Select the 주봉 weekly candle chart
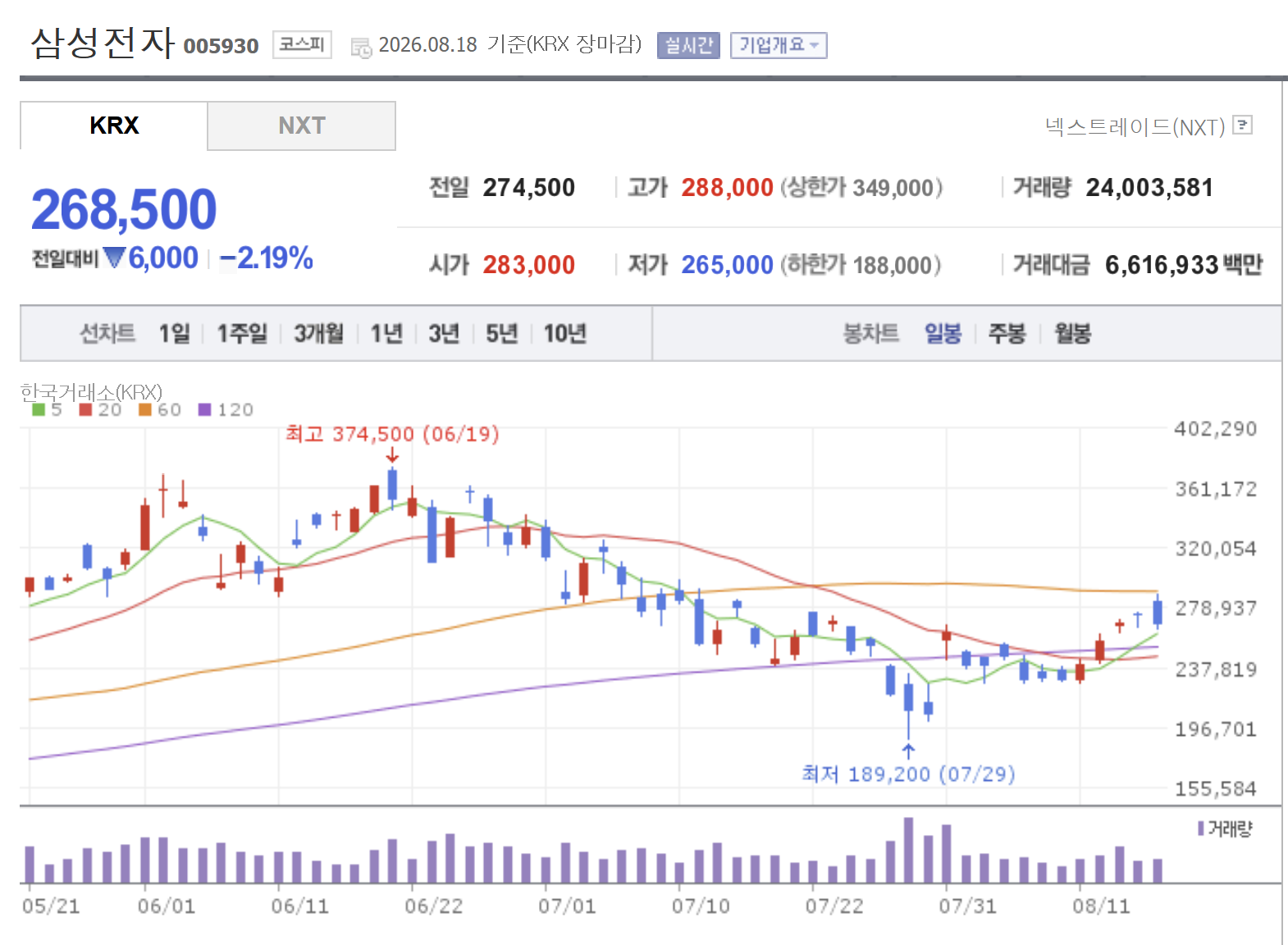1288x945 pixels. 1007,333
